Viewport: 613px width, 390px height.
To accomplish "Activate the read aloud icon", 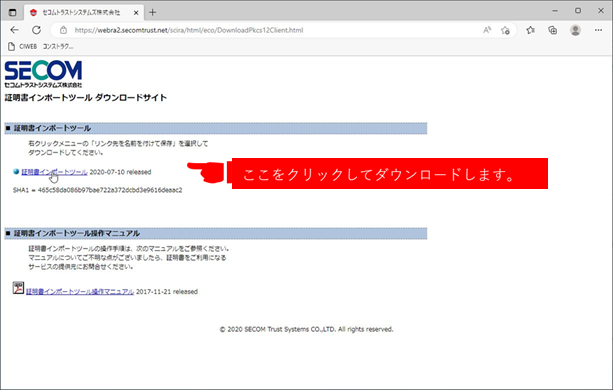I will tap(487, 30).
